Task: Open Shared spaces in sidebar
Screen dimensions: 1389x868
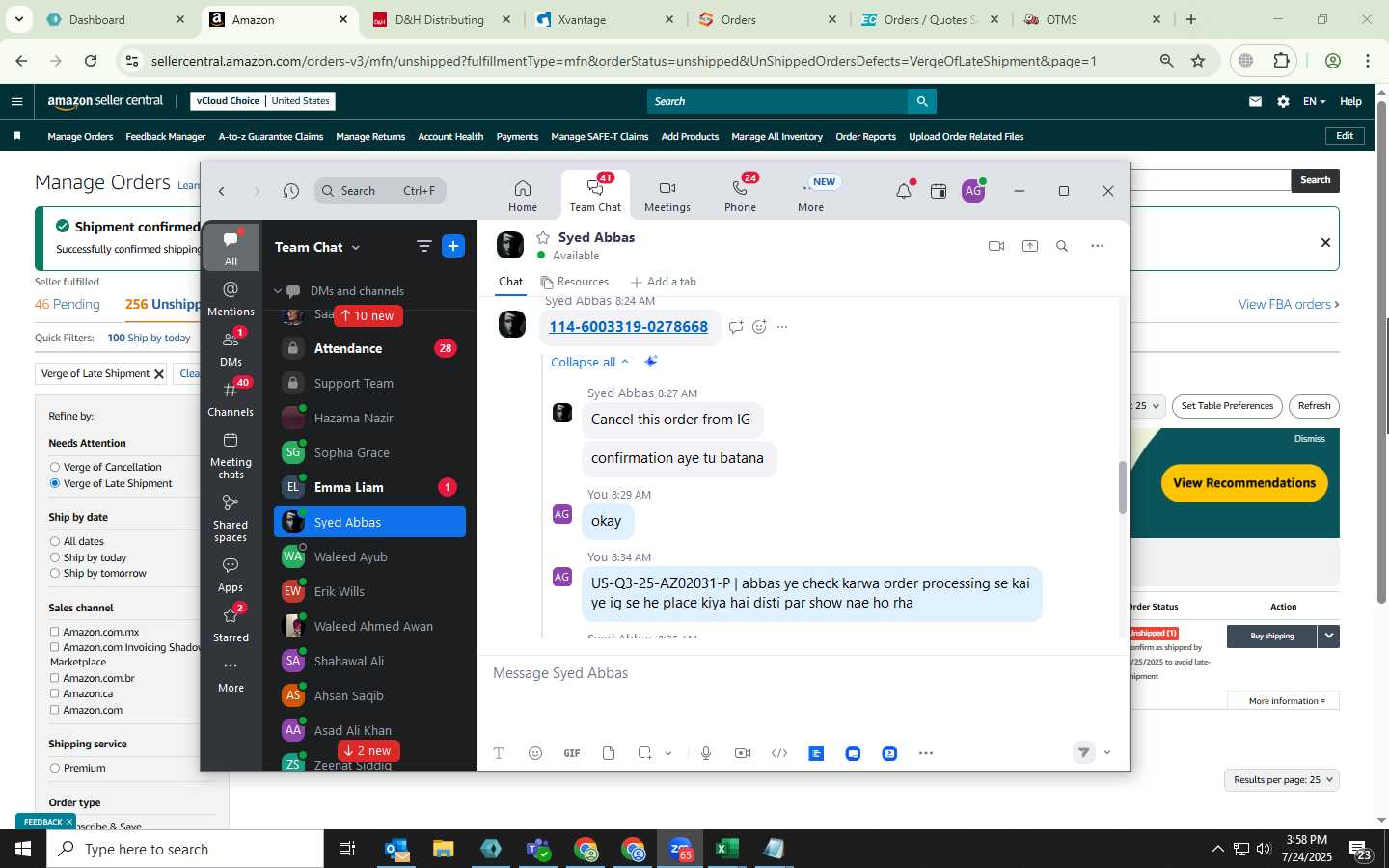Action: 231,518
